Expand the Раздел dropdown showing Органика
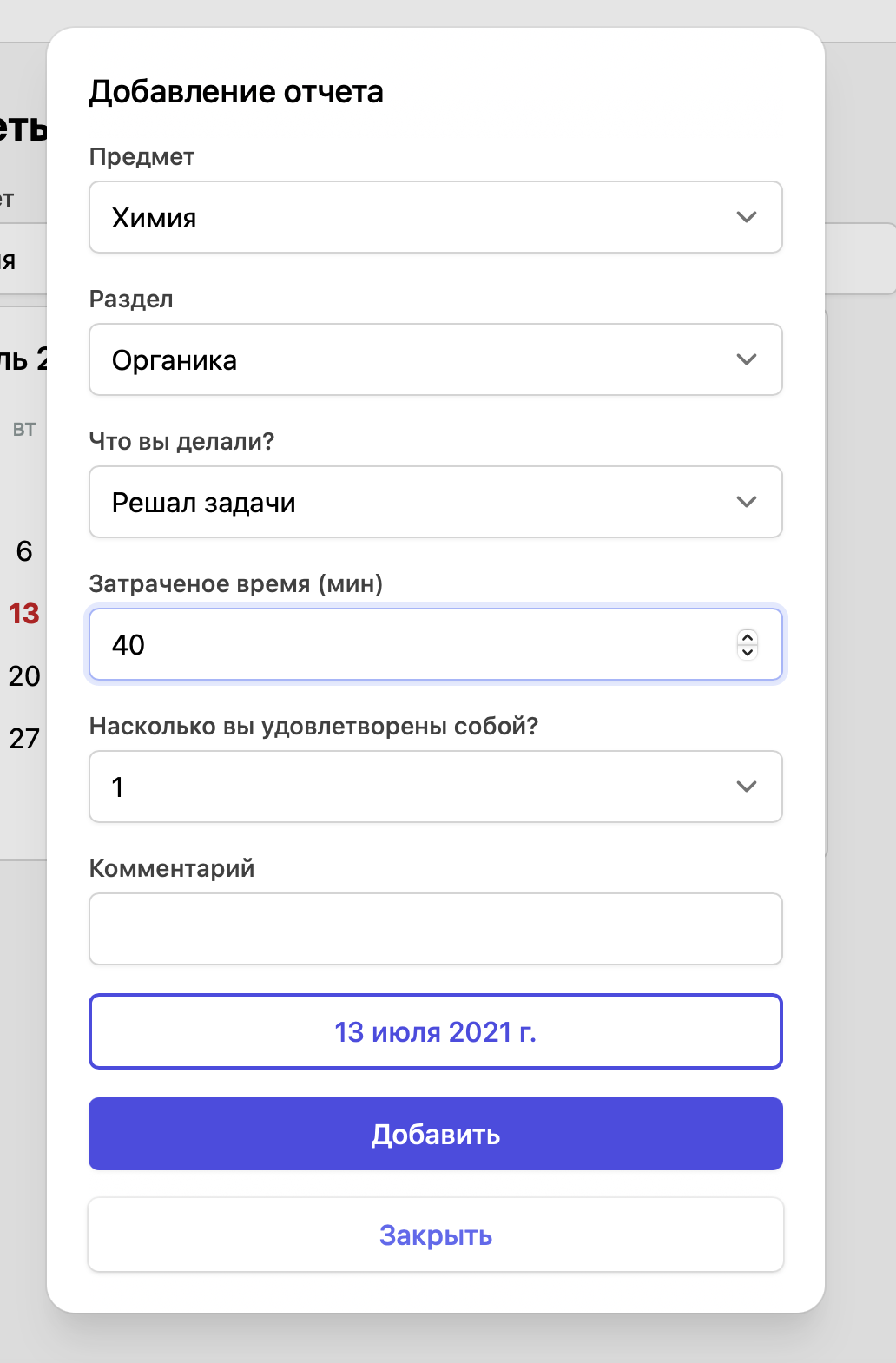The width and height of the screenshot is (896, 1363). [417, 359]
